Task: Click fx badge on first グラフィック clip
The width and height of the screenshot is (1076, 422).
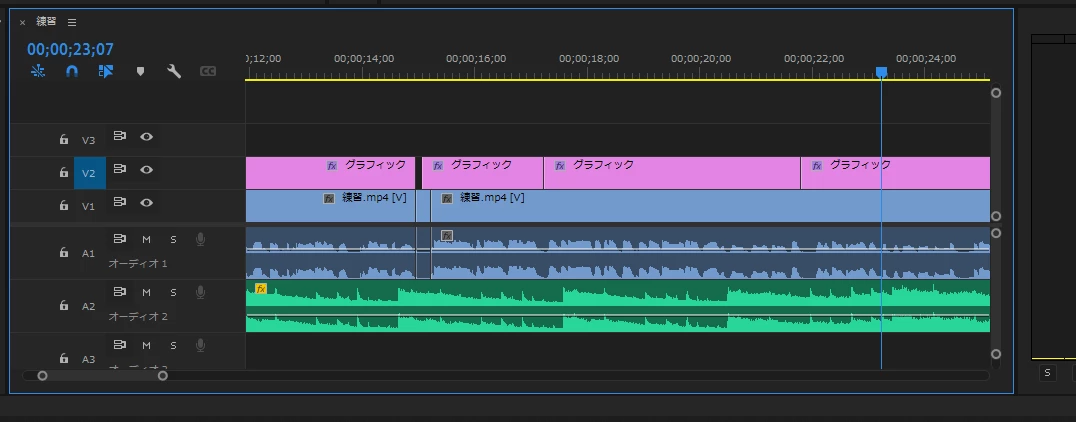Action: click(331, 165)
